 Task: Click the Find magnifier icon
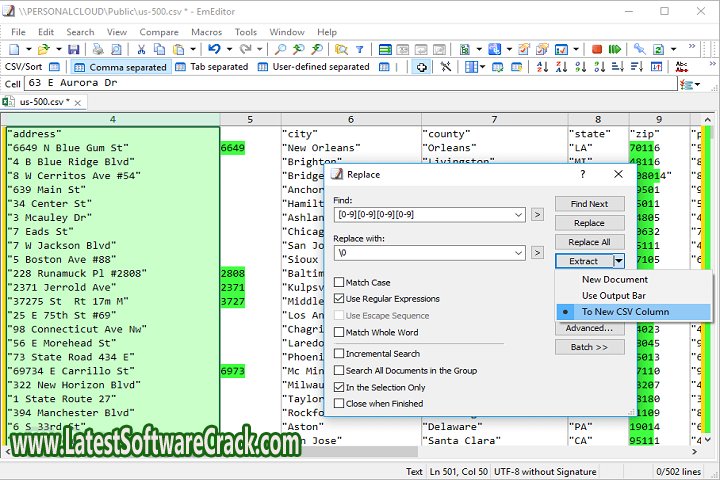(281, 49)
